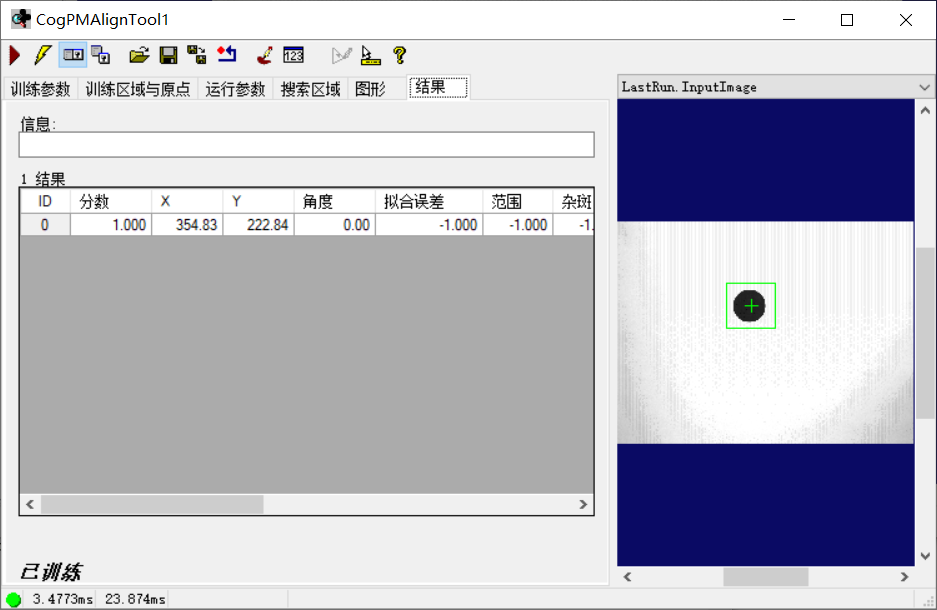Click image panel vertical scrollbar thumb
Screen dimensions: 937x610
[x=925, y=333]
